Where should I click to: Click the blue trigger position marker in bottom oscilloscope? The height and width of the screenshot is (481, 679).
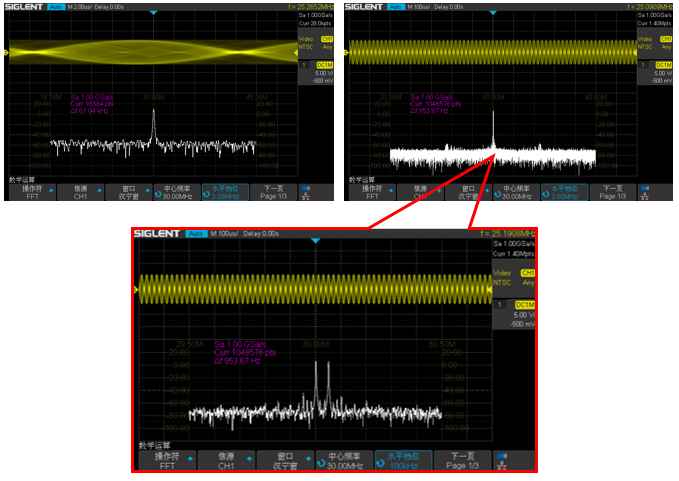click(315, 242)
